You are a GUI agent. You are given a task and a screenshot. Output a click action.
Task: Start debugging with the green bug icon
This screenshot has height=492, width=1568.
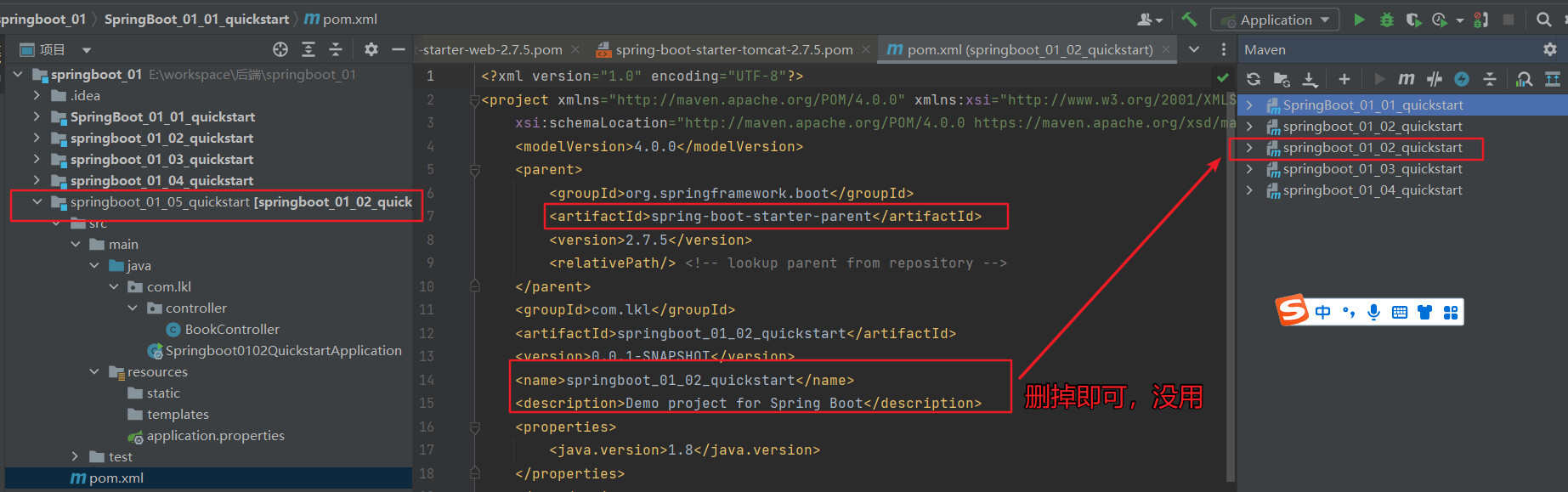(1387, 19)
